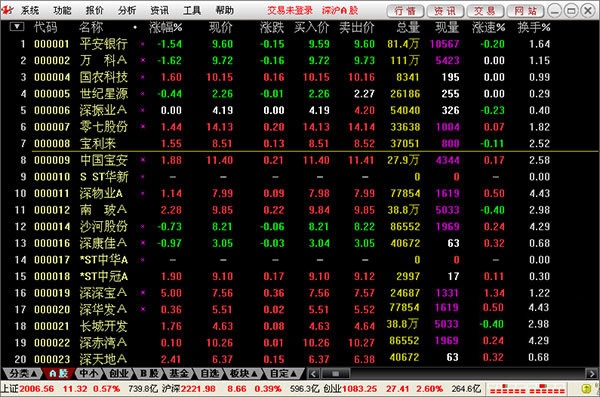
Task: Select stock row 平安银行
Action: (x=300, y=44)
